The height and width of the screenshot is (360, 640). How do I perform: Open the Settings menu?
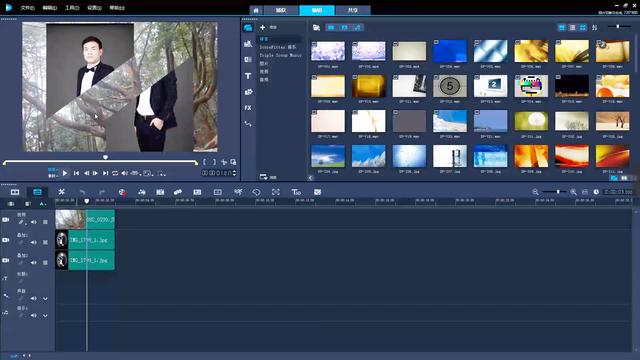(x=94, y=8)
